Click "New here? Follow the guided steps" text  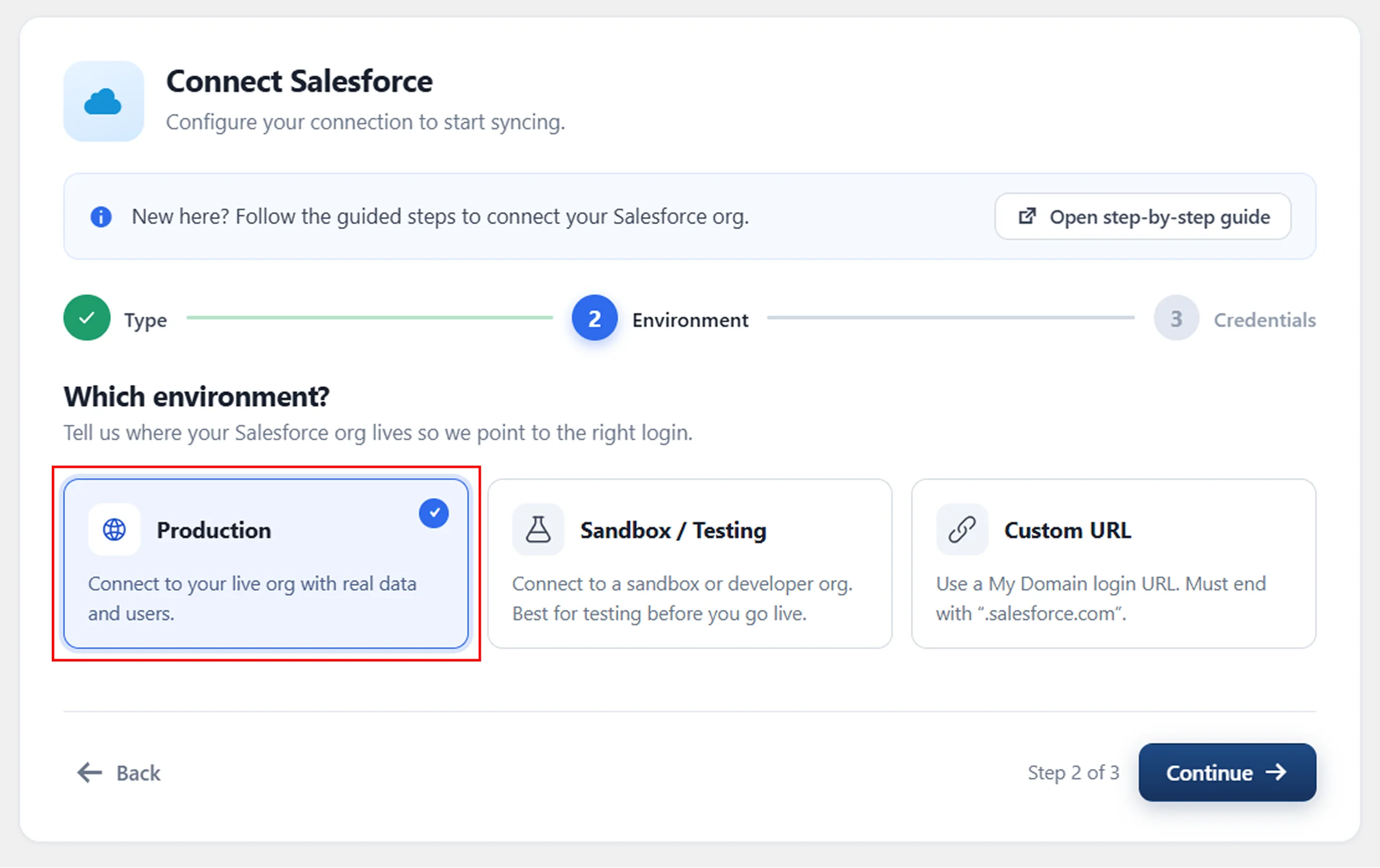[440, 217]
